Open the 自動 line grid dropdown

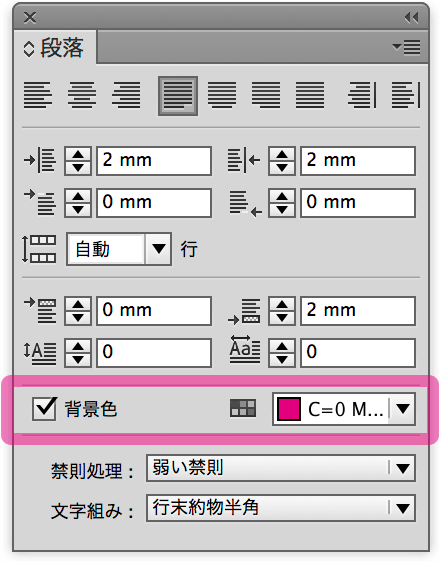[158, 249]
